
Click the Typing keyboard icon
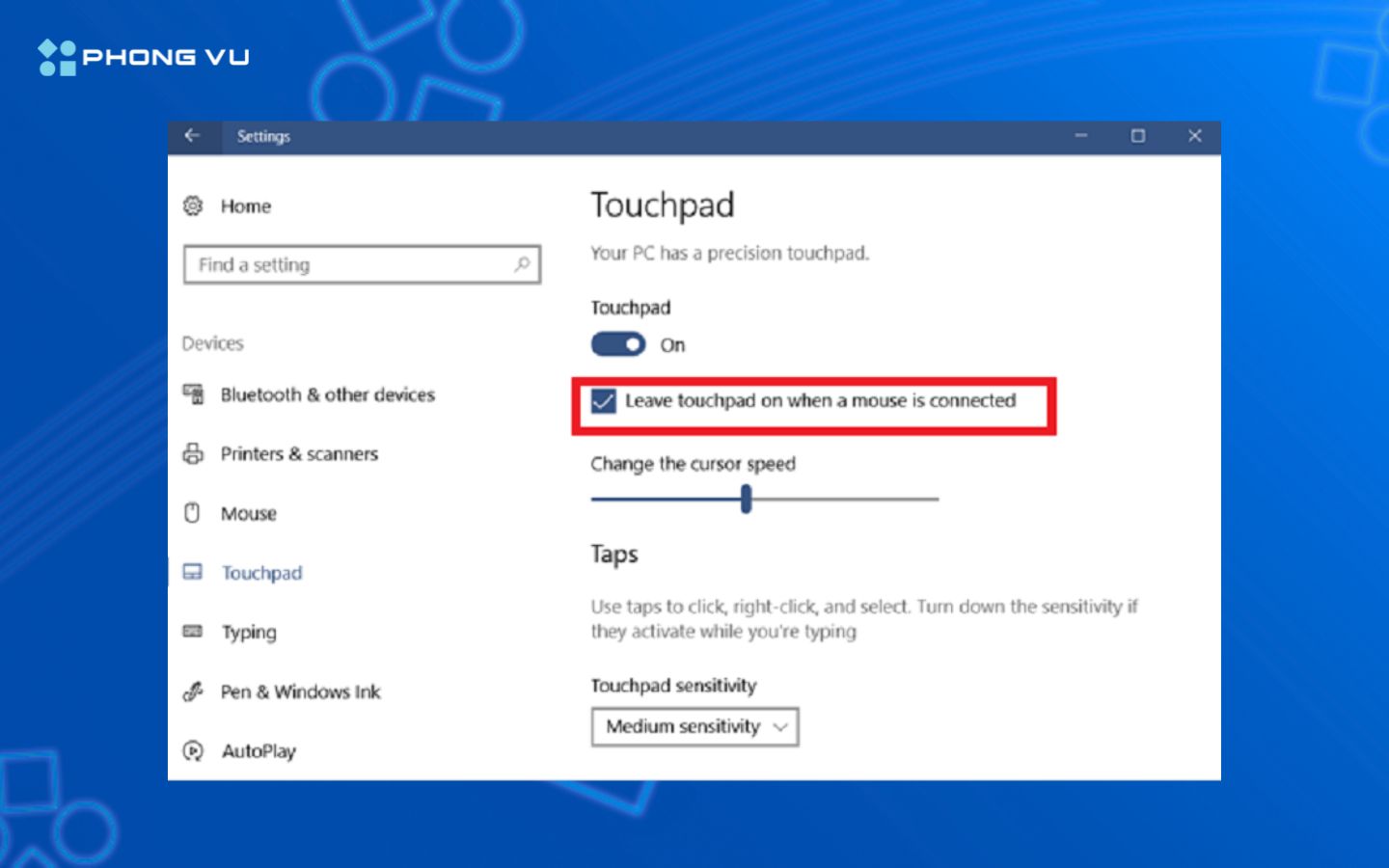coord(194,632)
